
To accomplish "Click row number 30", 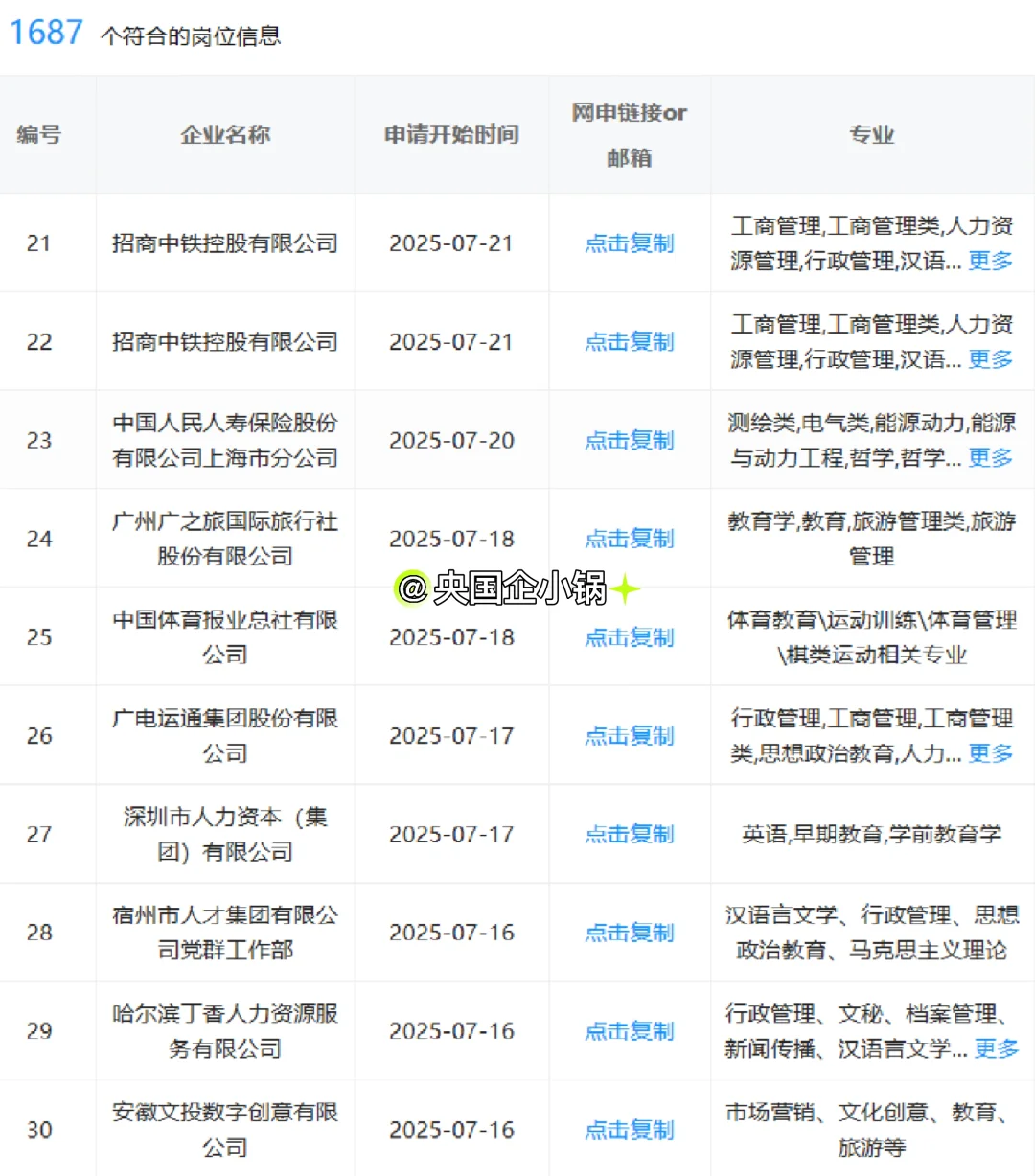I will [x=39, y=1130].
